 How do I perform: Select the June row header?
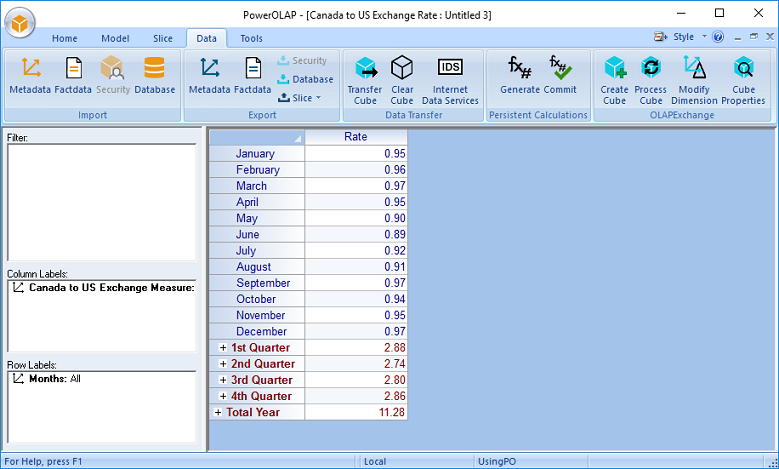tap(257, 234)
